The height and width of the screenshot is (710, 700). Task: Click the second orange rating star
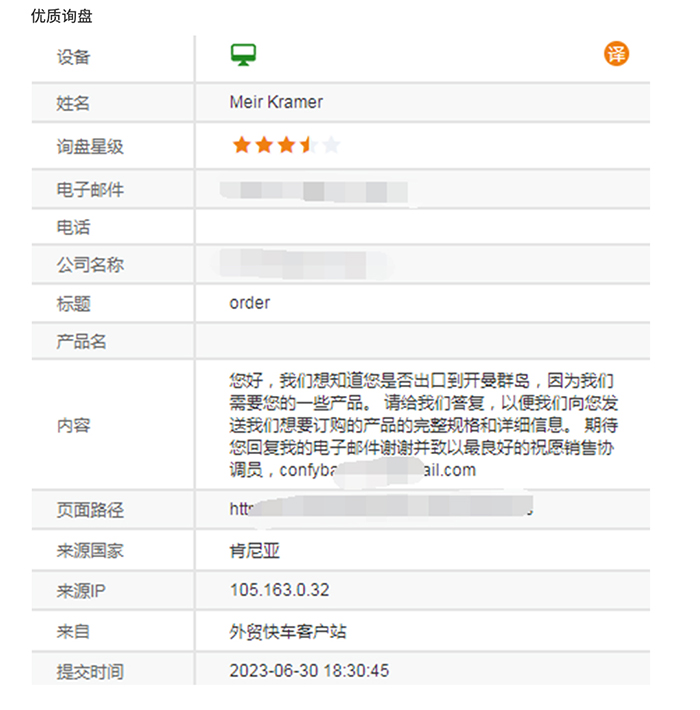[263, 146]
